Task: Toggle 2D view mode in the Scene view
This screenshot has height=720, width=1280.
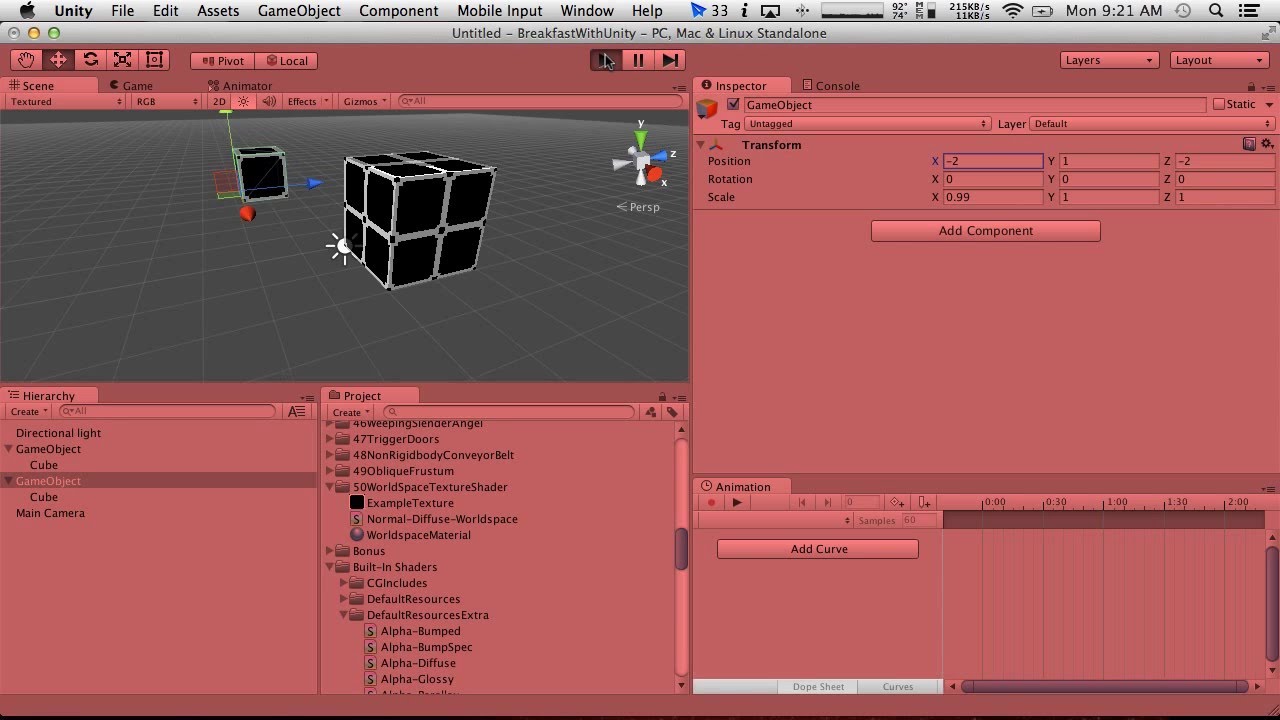Action: click(x=219, y=101)
